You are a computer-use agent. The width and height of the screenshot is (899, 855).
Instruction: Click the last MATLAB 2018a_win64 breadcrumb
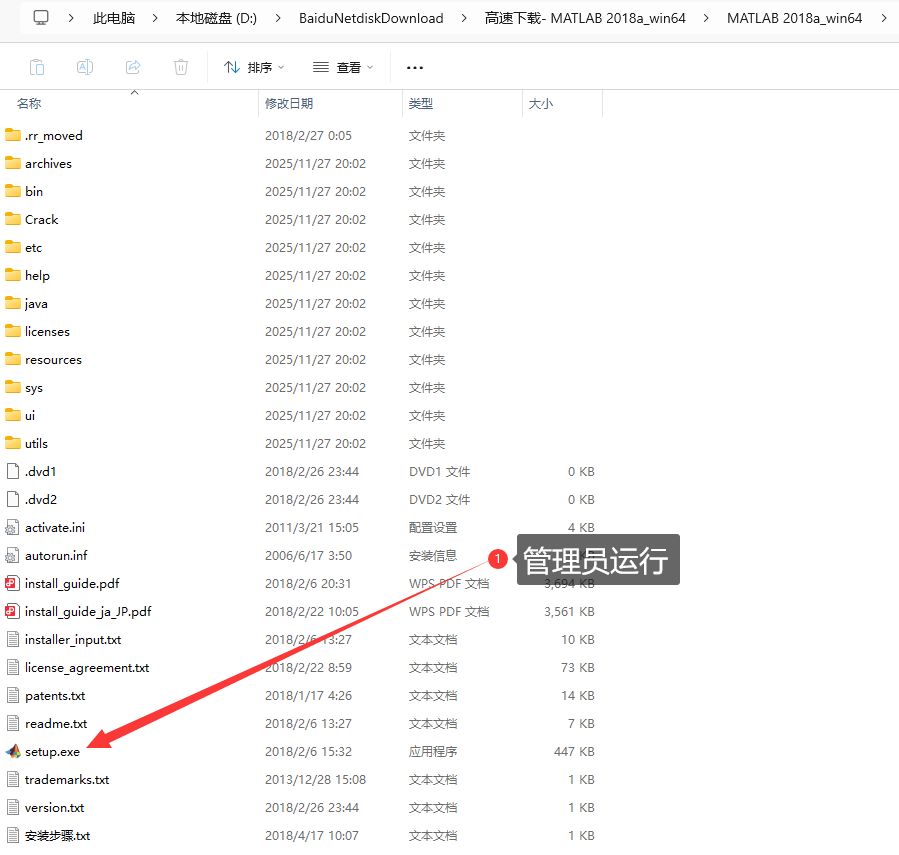(x=794, y=18)
